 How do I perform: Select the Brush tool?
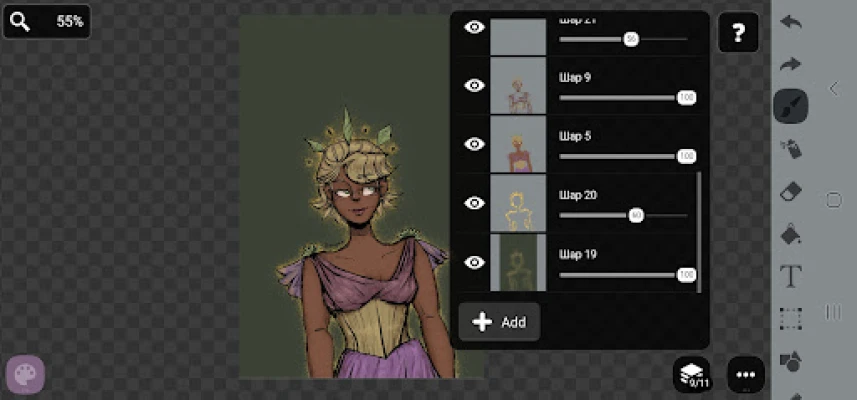point(790,106)
